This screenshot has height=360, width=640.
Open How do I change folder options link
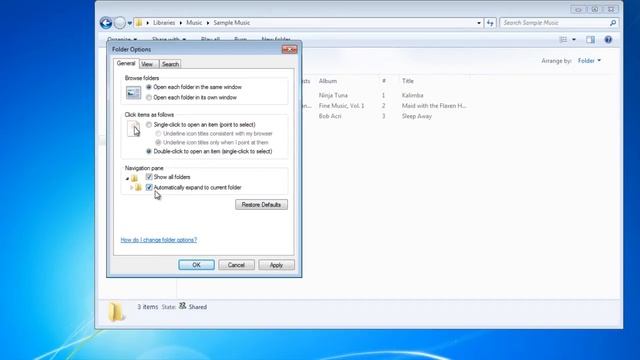pos(159,240)
